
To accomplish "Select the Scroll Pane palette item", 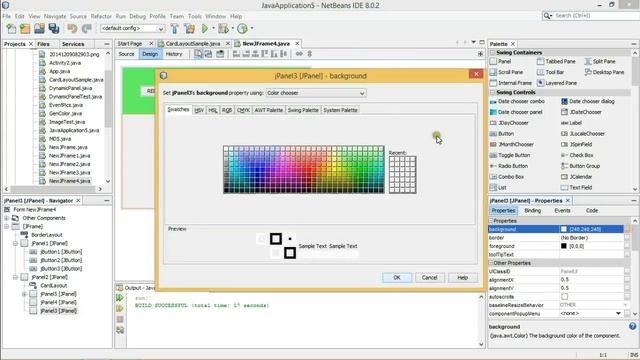I will 506,72.
